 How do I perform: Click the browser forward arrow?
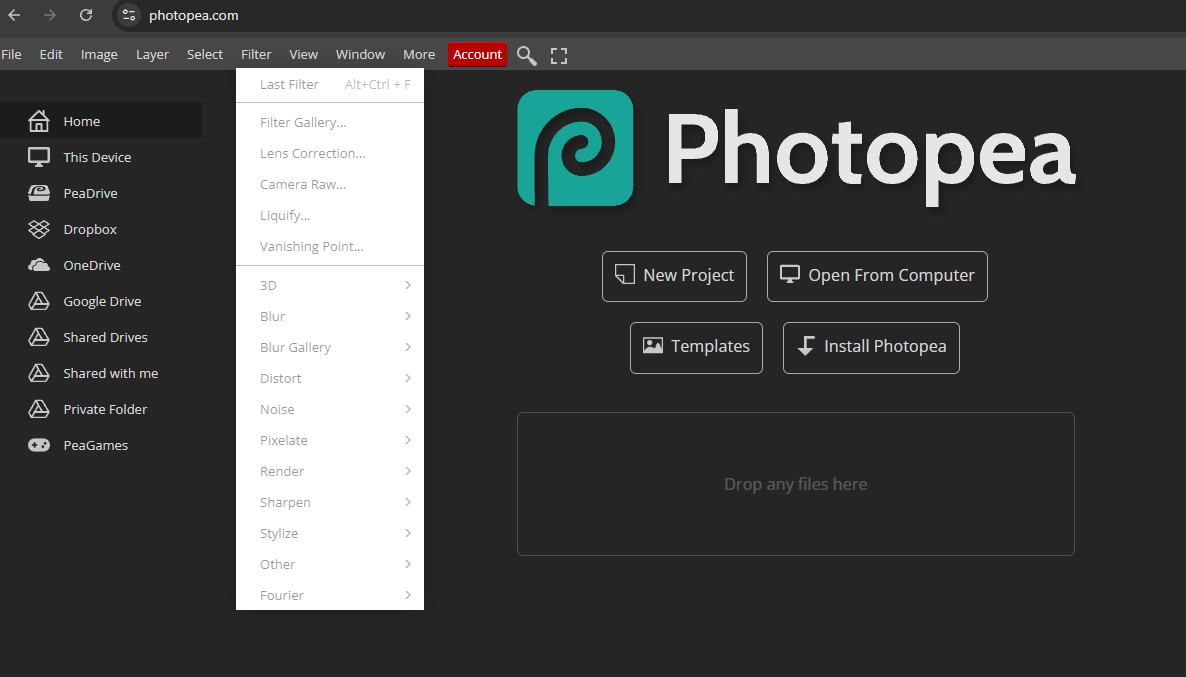coord(50,15)
